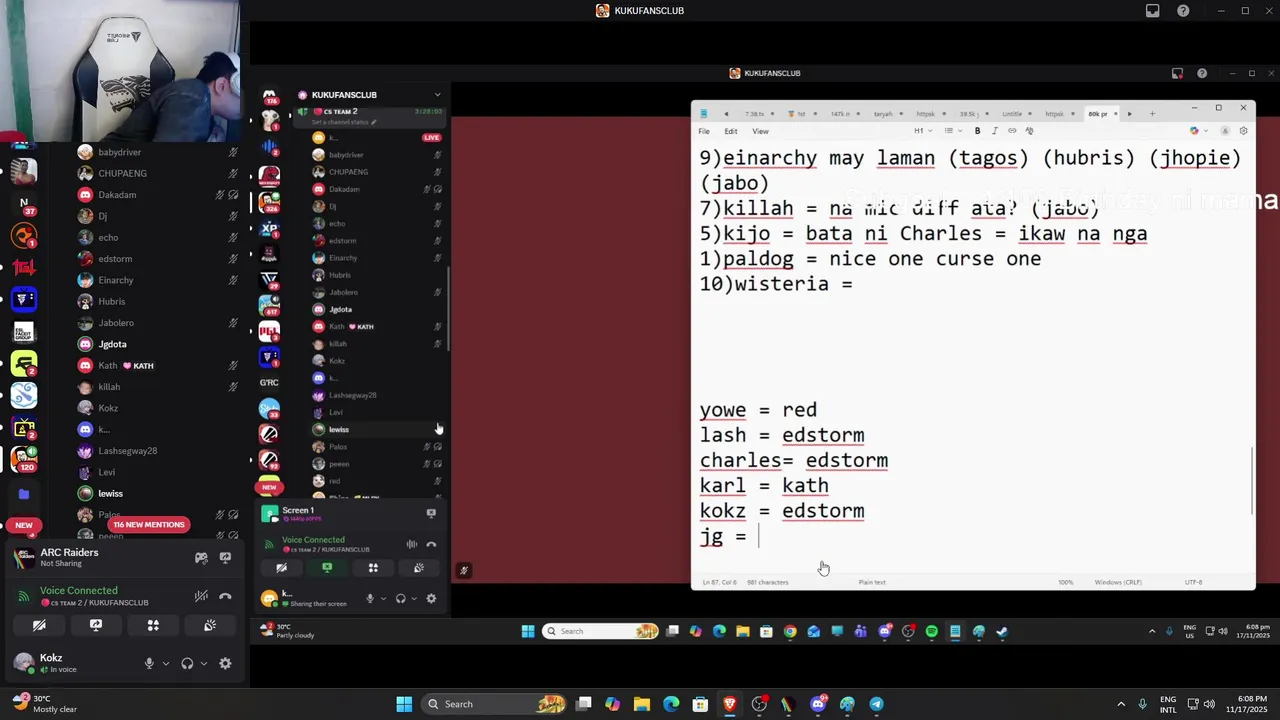Switch to Notepad tab '7.38.tx'
The width and height of the screenshot is (1280, 720).
click(x=755, y=114)
